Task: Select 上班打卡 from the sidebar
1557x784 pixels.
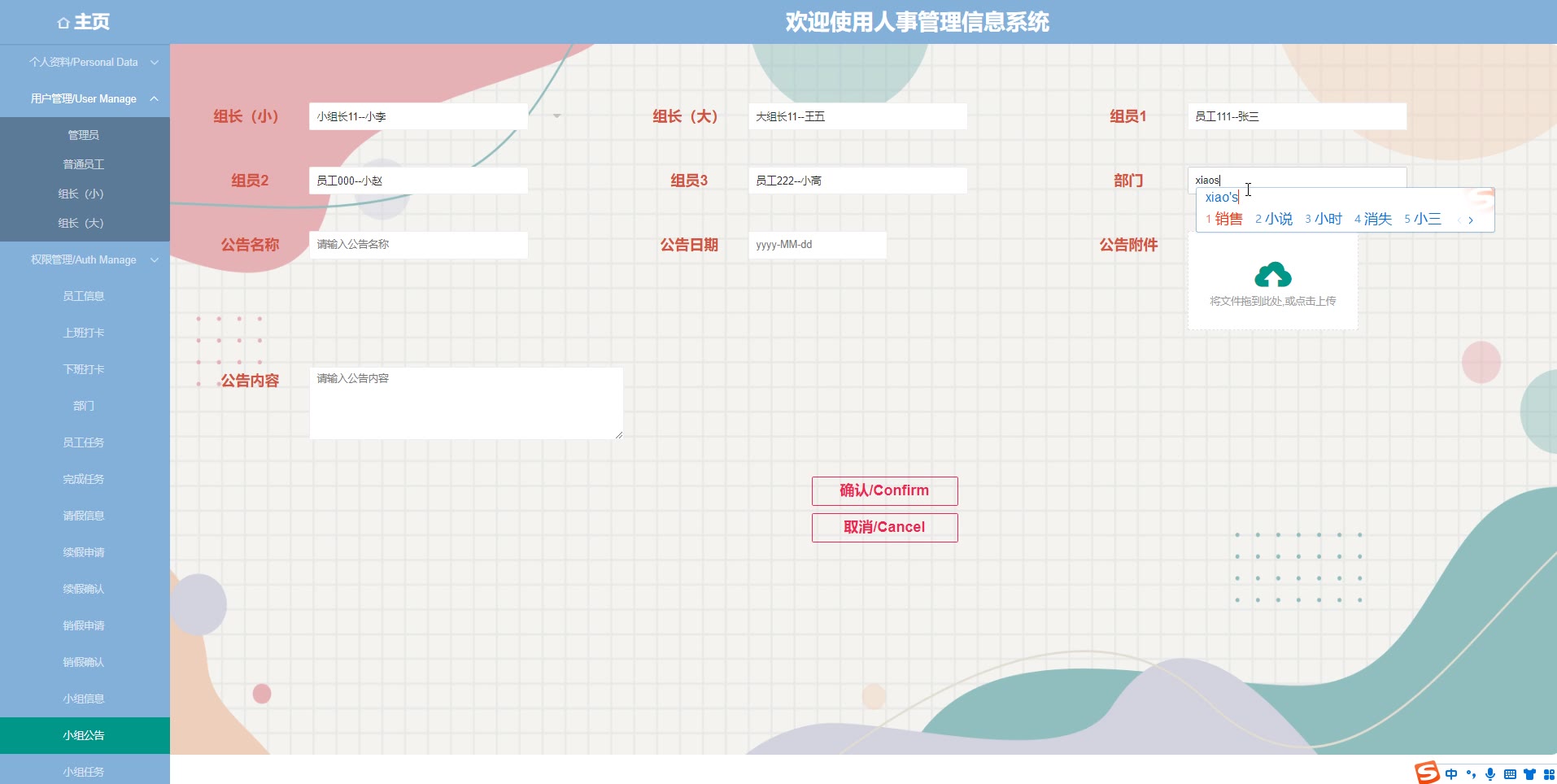Action: pyautogui.click(x=84, y=333)
